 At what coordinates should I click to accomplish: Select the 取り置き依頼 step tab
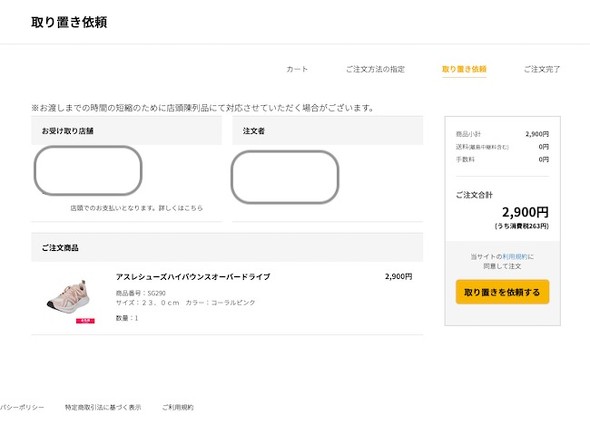tap(464, 69)
